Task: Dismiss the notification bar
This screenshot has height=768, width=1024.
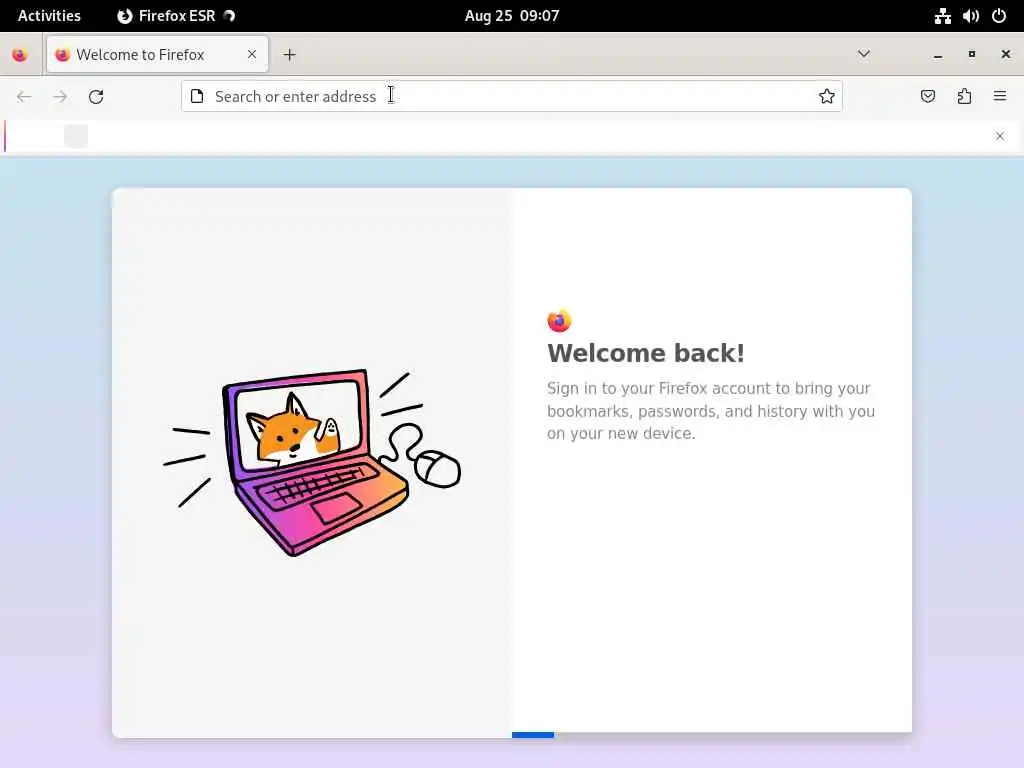Action: tap(1000, 136)
